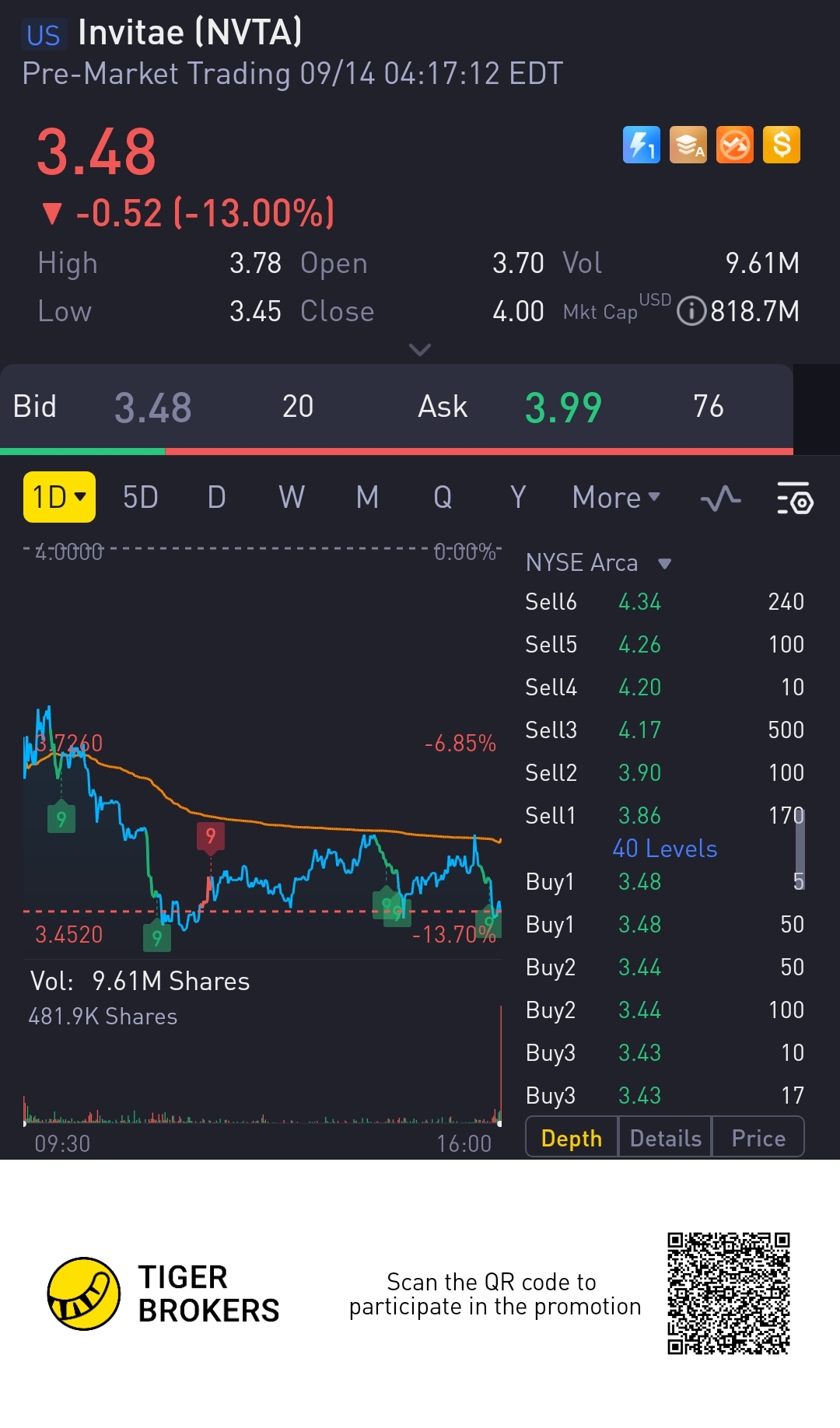Tap the orange circular chart icon
This screenshot has width=840, height=1428.
tap(735, 145)
